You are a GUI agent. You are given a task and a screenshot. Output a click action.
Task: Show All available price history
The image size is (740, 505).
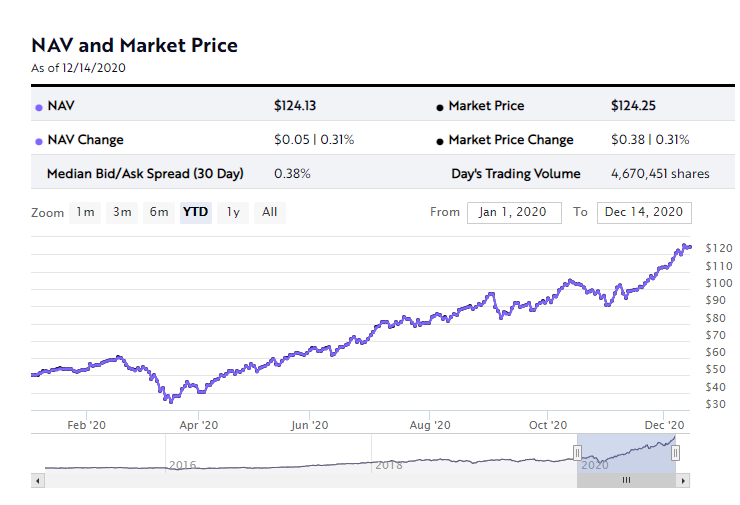[269, 212]
